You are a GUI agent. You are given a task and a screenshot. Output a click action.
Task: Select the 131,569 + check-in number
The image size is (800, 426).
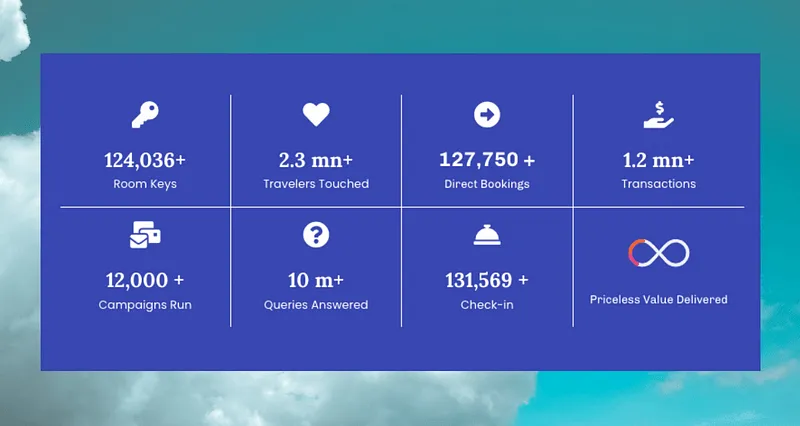point(487,280)
